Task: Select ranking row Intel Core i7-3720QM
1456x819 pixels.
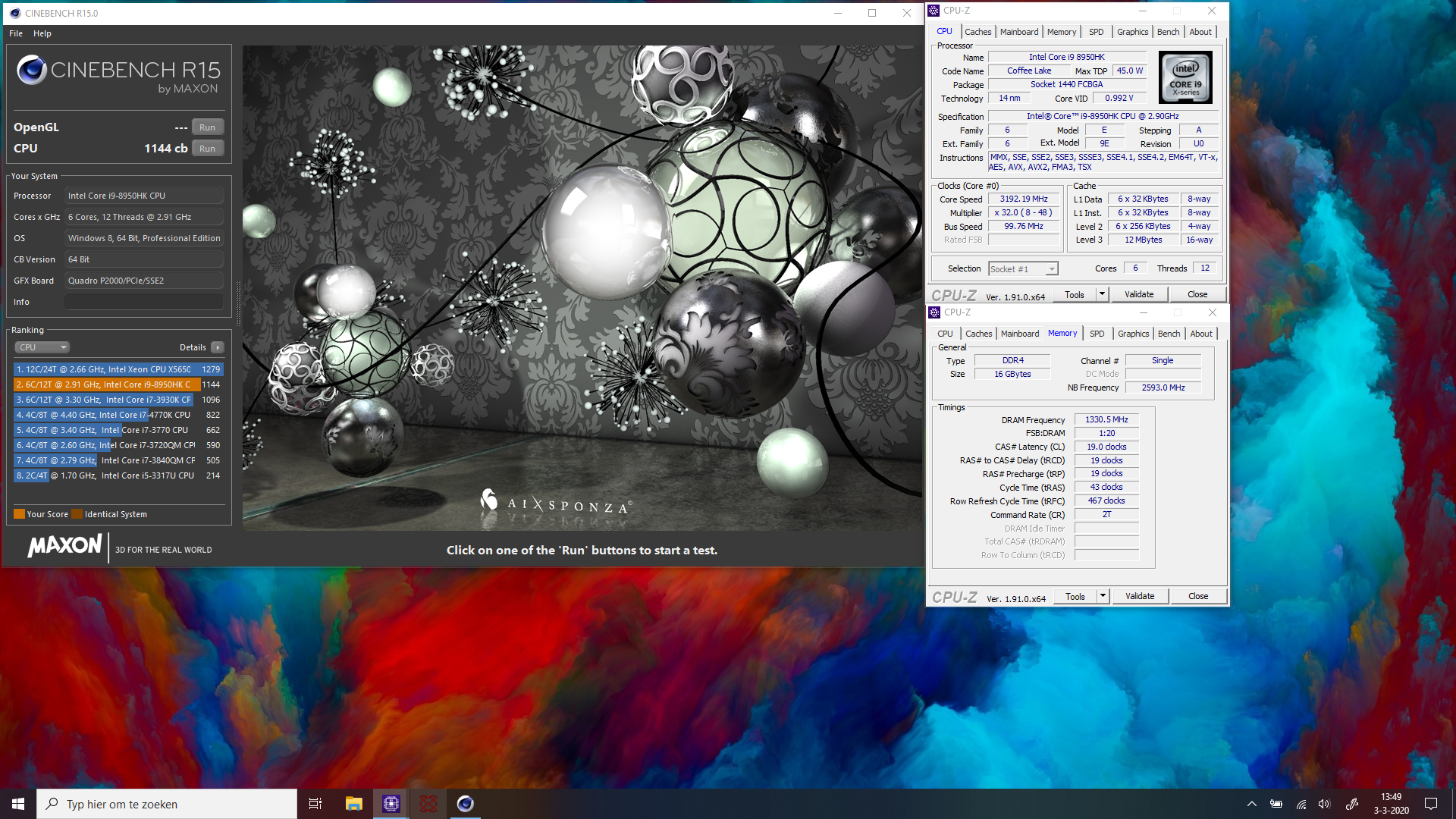Action: click(118, 445)
